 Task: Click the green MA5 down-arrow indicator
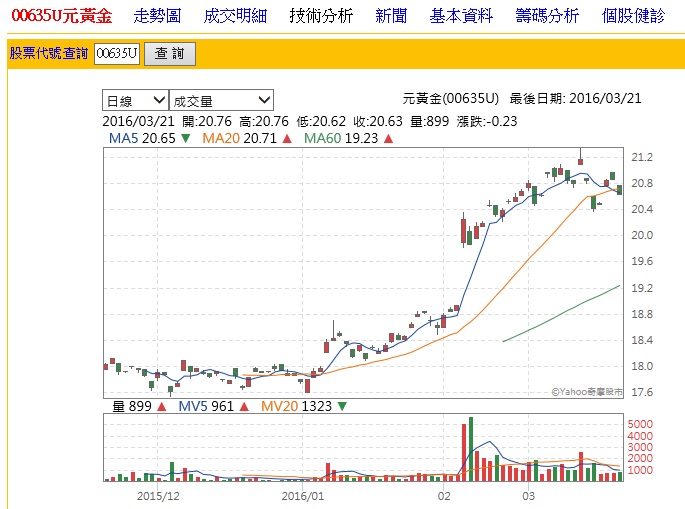point(186,139)
